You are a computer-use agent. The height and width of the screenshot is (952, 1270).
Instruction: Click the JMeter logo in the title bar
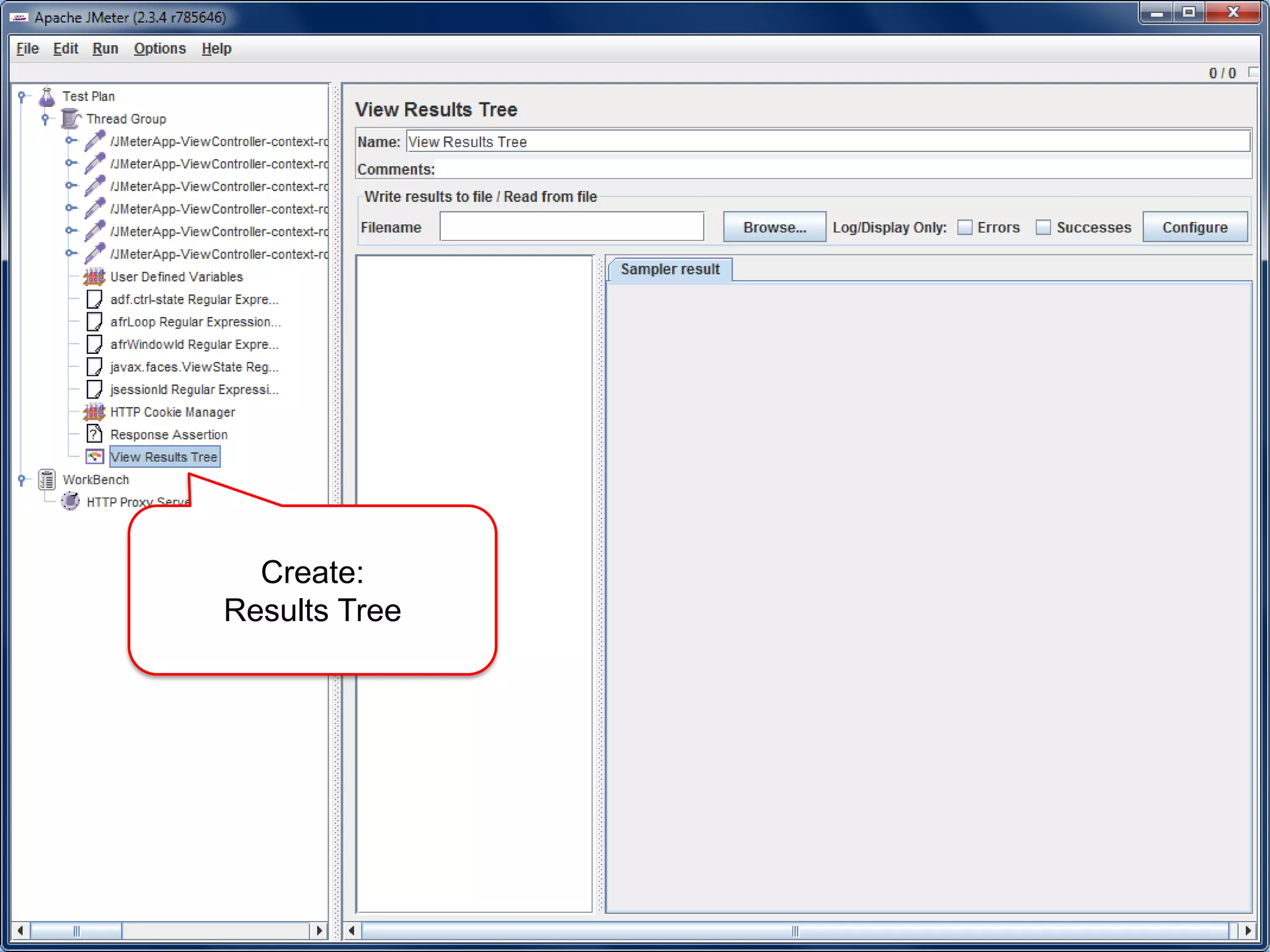coord(19,17)
